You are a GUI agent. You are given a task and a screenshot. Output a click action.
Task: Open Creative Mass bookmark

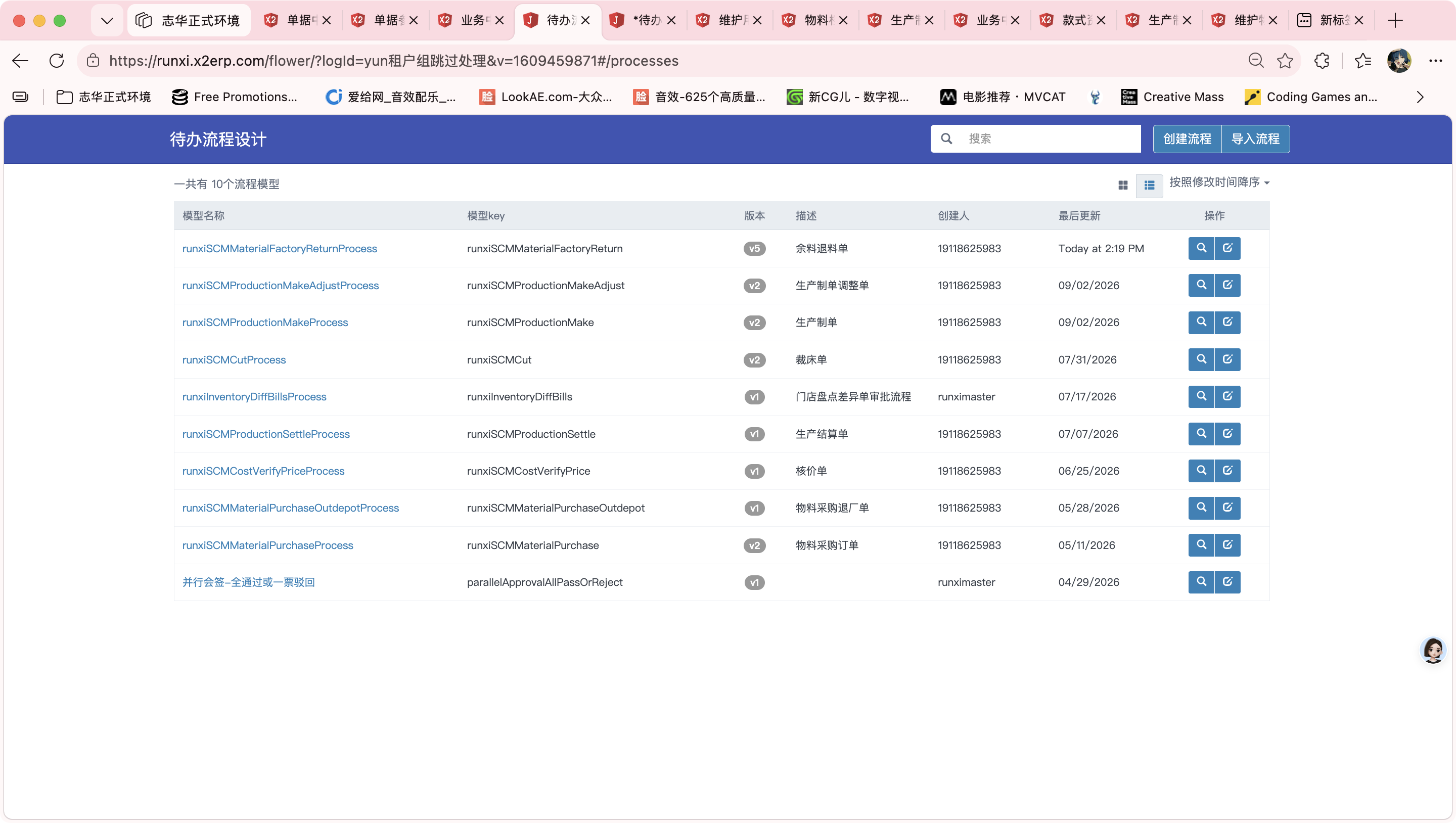click(x=1172, y=97)
